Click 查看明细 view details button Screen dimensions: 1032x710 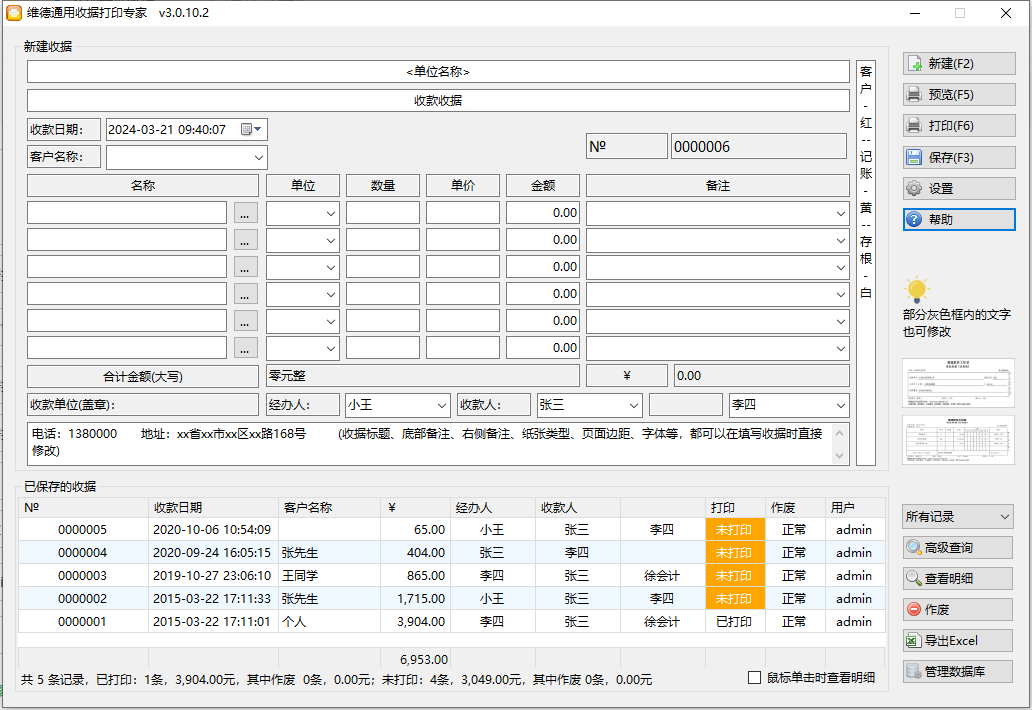click(957, 579)
